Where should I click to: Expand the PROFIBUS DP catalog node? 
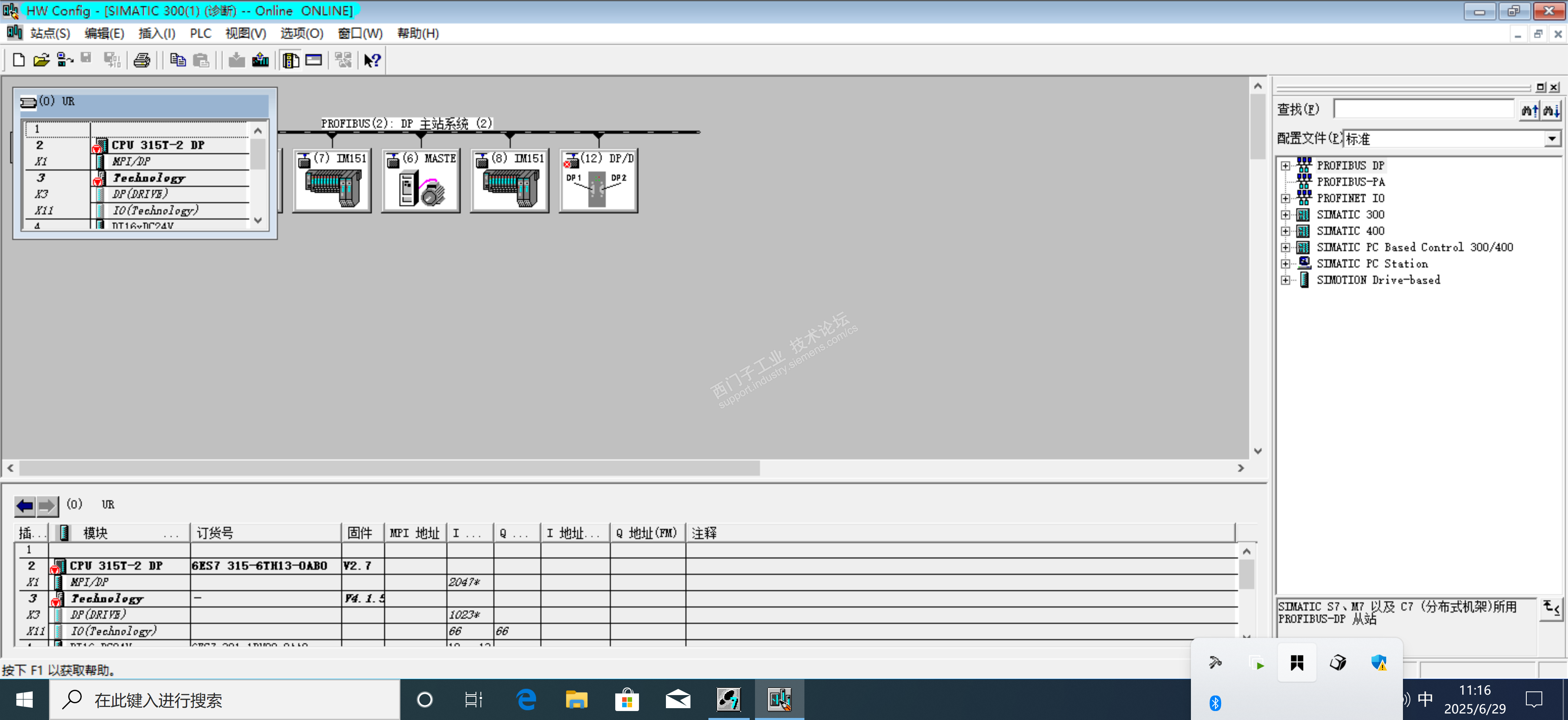coord(1285,165)
